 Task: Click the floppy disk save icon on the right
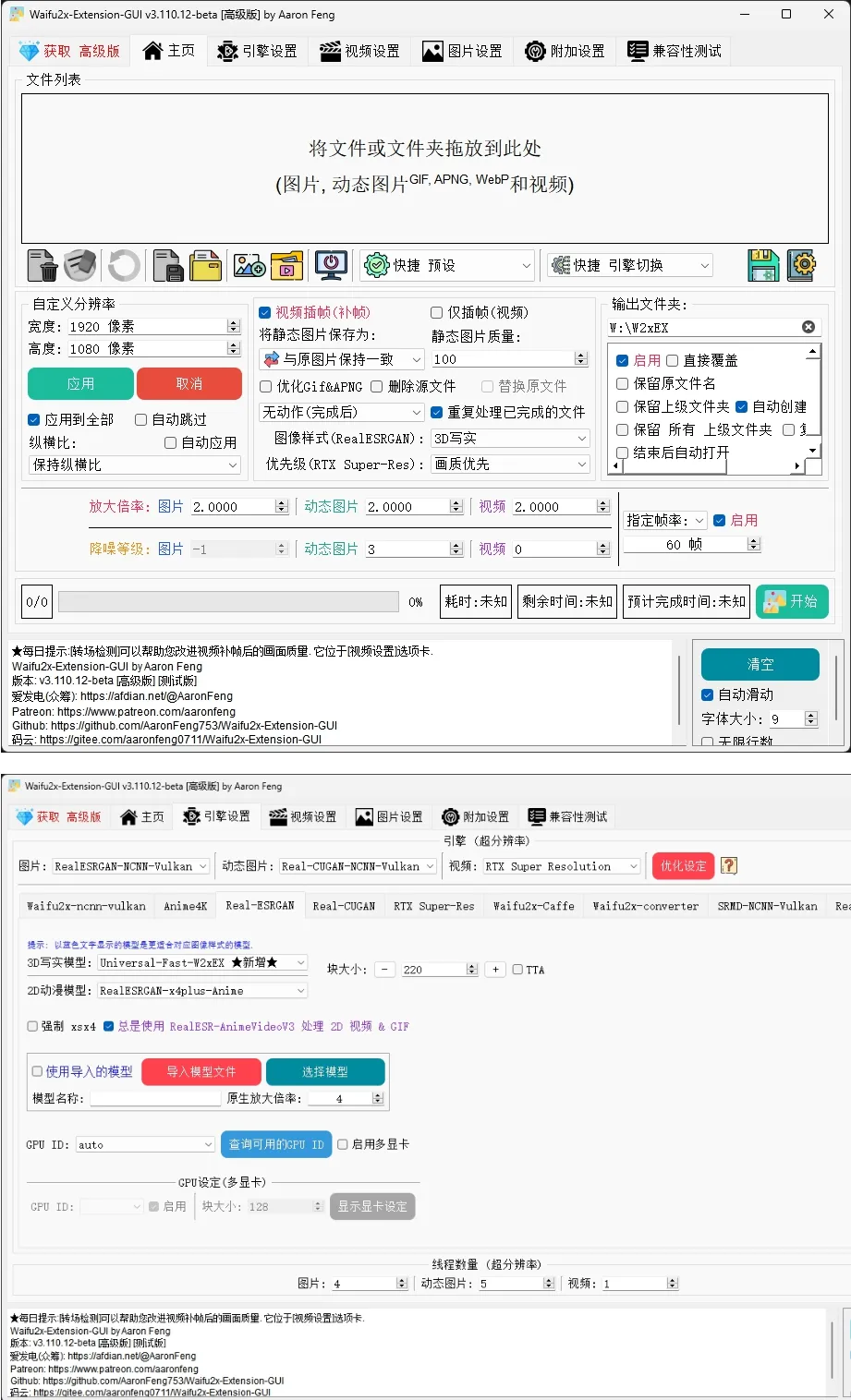pyautogui.click(x=762, y=266)
